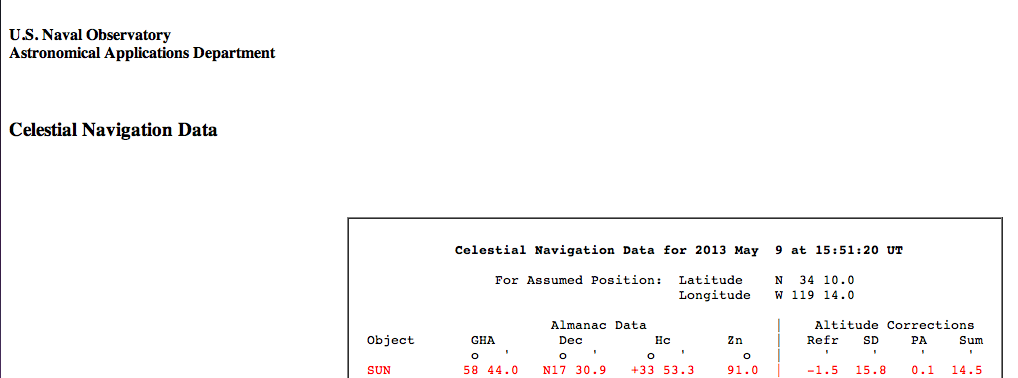The width and height of the screenshot is (1018, 378).
Task: Select the Altitude Corrections section header
Action: click(x=895, y=325)
